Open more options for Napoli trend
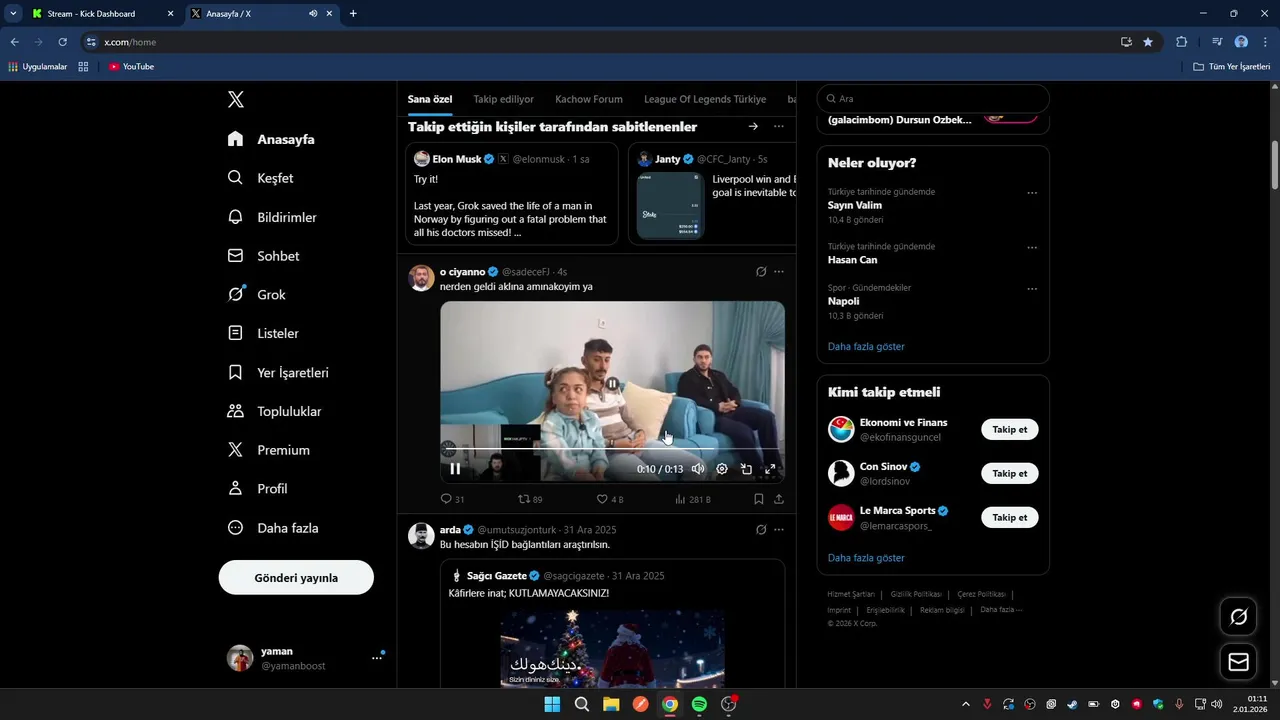Image resolution: width=1280 pixels, height=720 pixels. tap(1032, 289)
